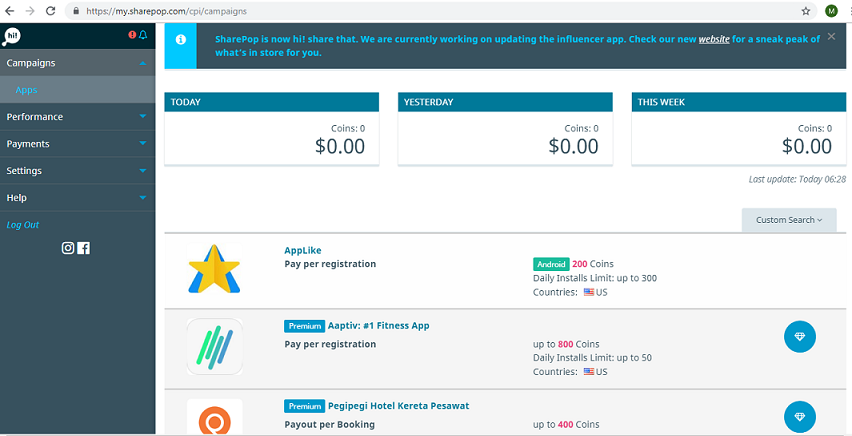Open Pegipegi Hotel Kereta Pesawat campaign
852x436 pixels.
(398, 406)
